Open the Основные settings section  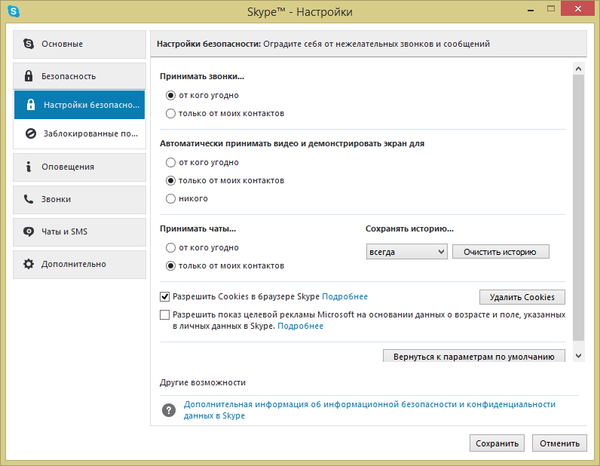click(x=80, y=44)
